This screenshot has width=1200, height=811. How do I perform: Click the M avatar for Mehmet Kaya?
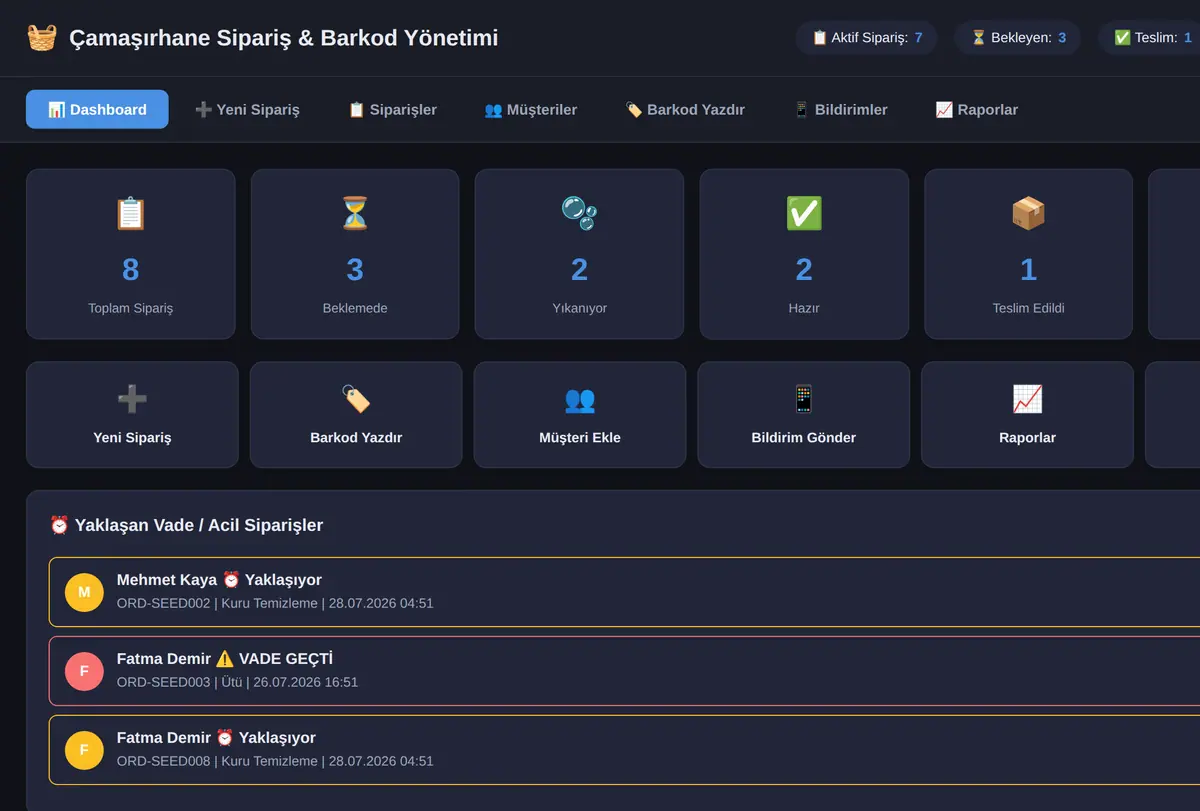pos(84,592)
